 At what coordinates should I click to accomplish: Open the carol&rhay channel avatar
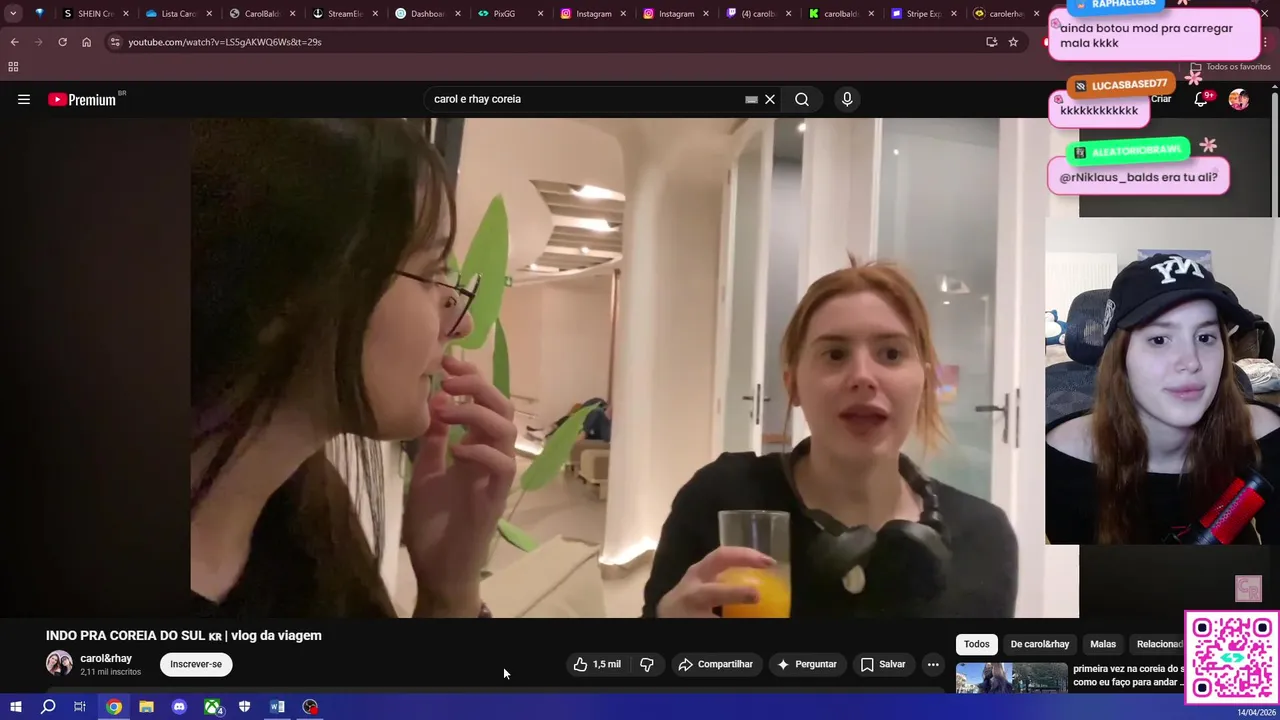point(59,664)
